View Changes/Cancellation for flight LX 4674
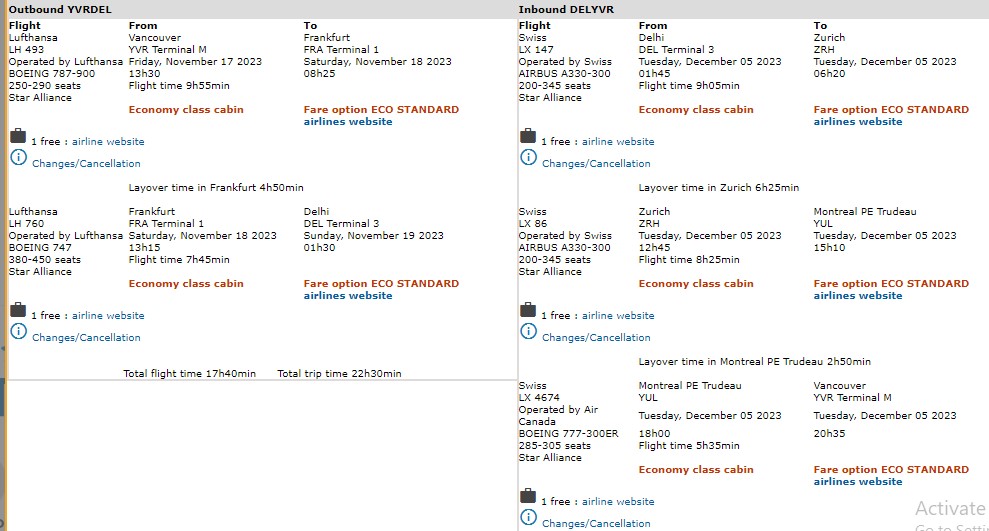989x531 pixels. 596,523
